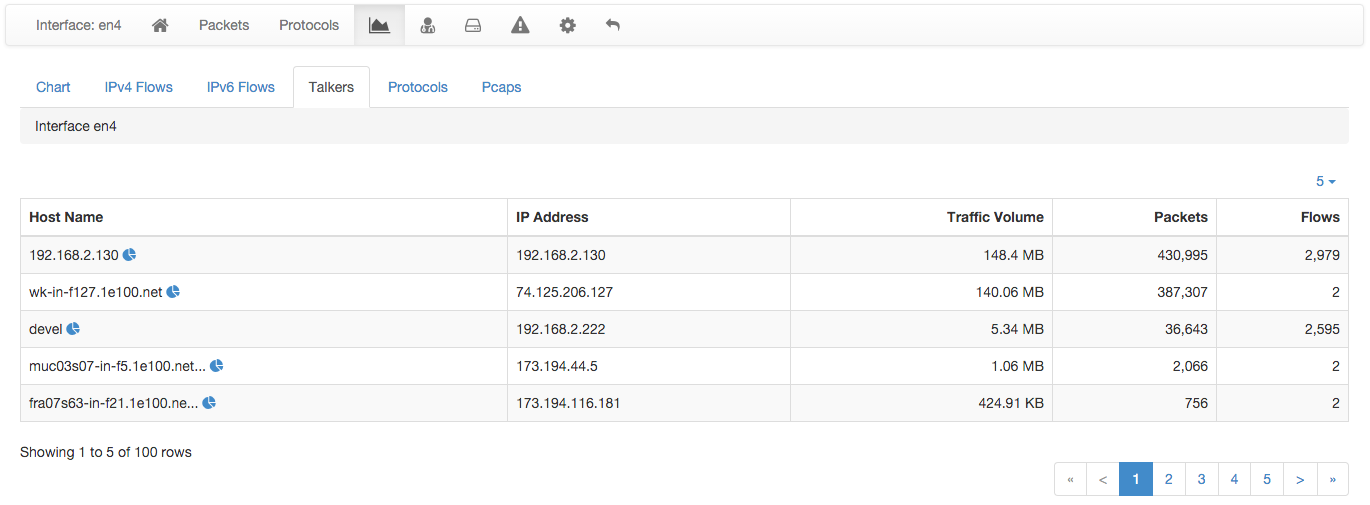Click the back arrow icon

click(x=613, y=25)
